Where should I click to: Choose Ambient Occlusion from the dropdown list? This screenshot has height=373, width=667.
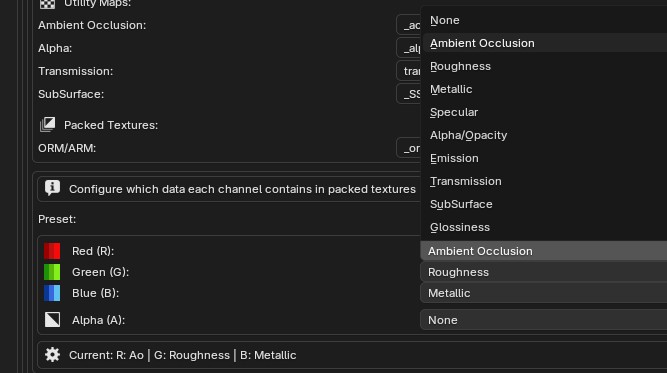[544, 43]
